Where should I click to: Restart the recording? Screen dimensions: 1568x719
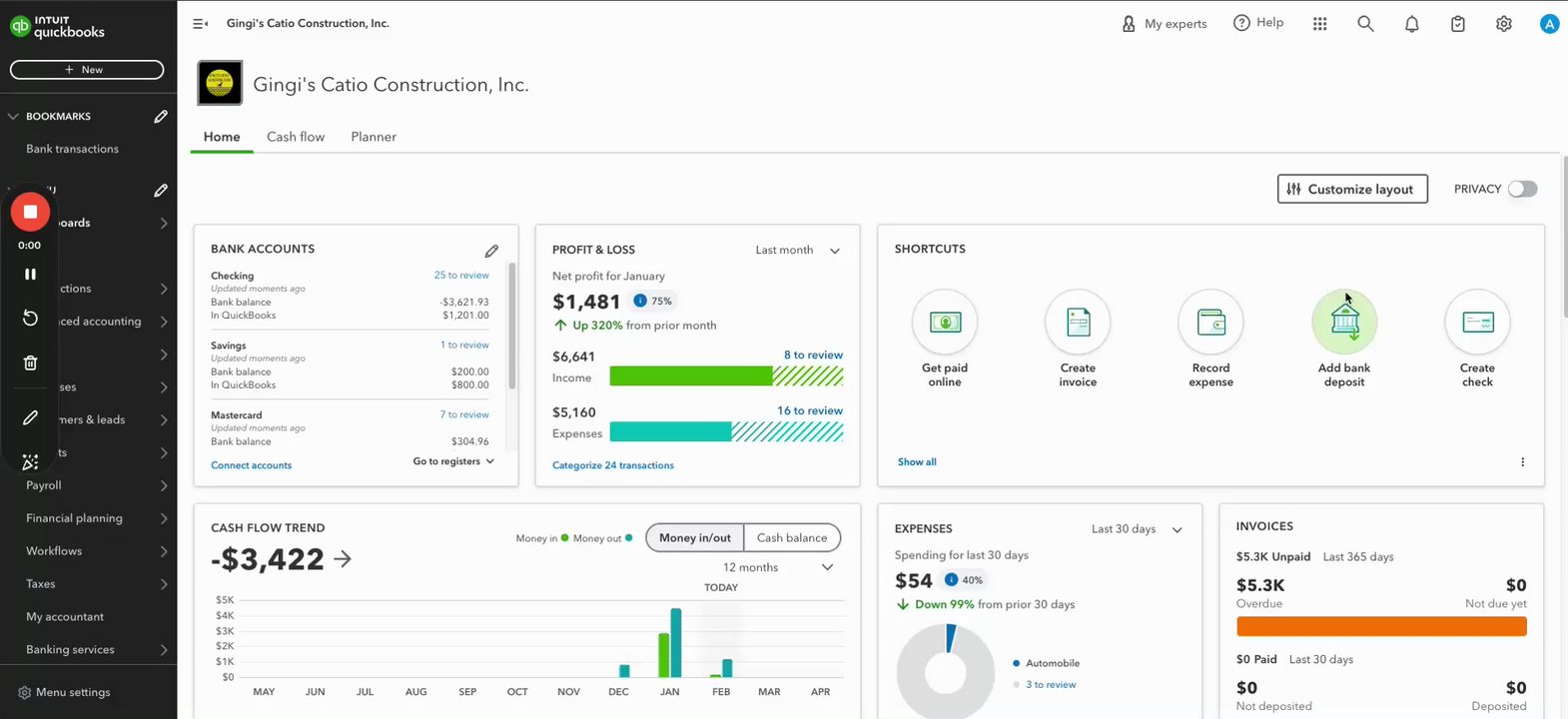point(30,318)
